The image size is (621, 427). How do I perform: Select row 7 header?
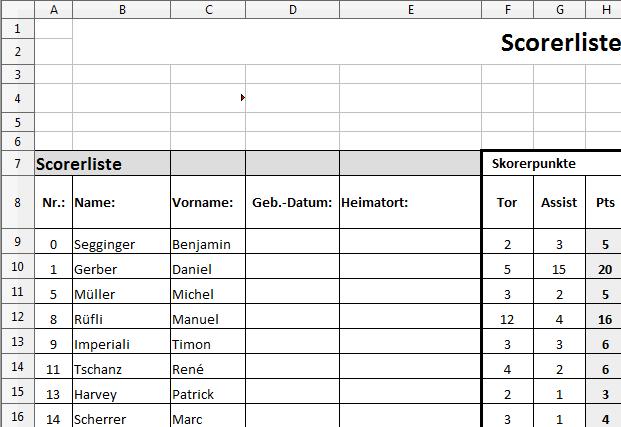(x=17, y=163)
